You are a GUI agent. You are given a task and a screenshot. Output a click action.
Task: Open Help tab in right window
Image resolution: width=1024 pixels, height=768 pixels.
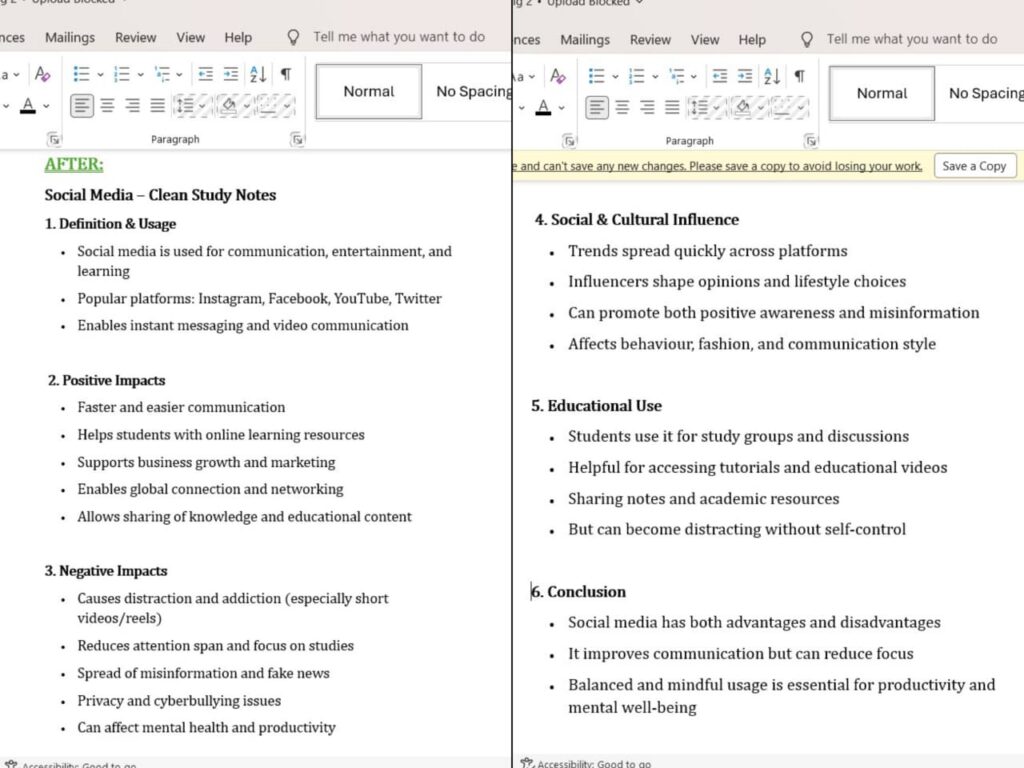click(752, 39)
